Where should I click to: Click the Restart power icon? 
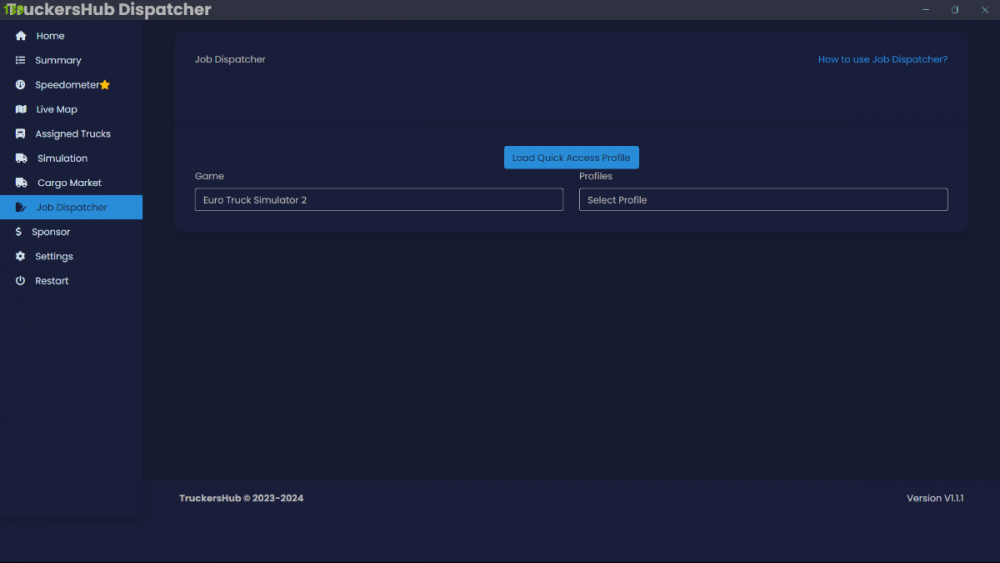click(x=20, y=281)
